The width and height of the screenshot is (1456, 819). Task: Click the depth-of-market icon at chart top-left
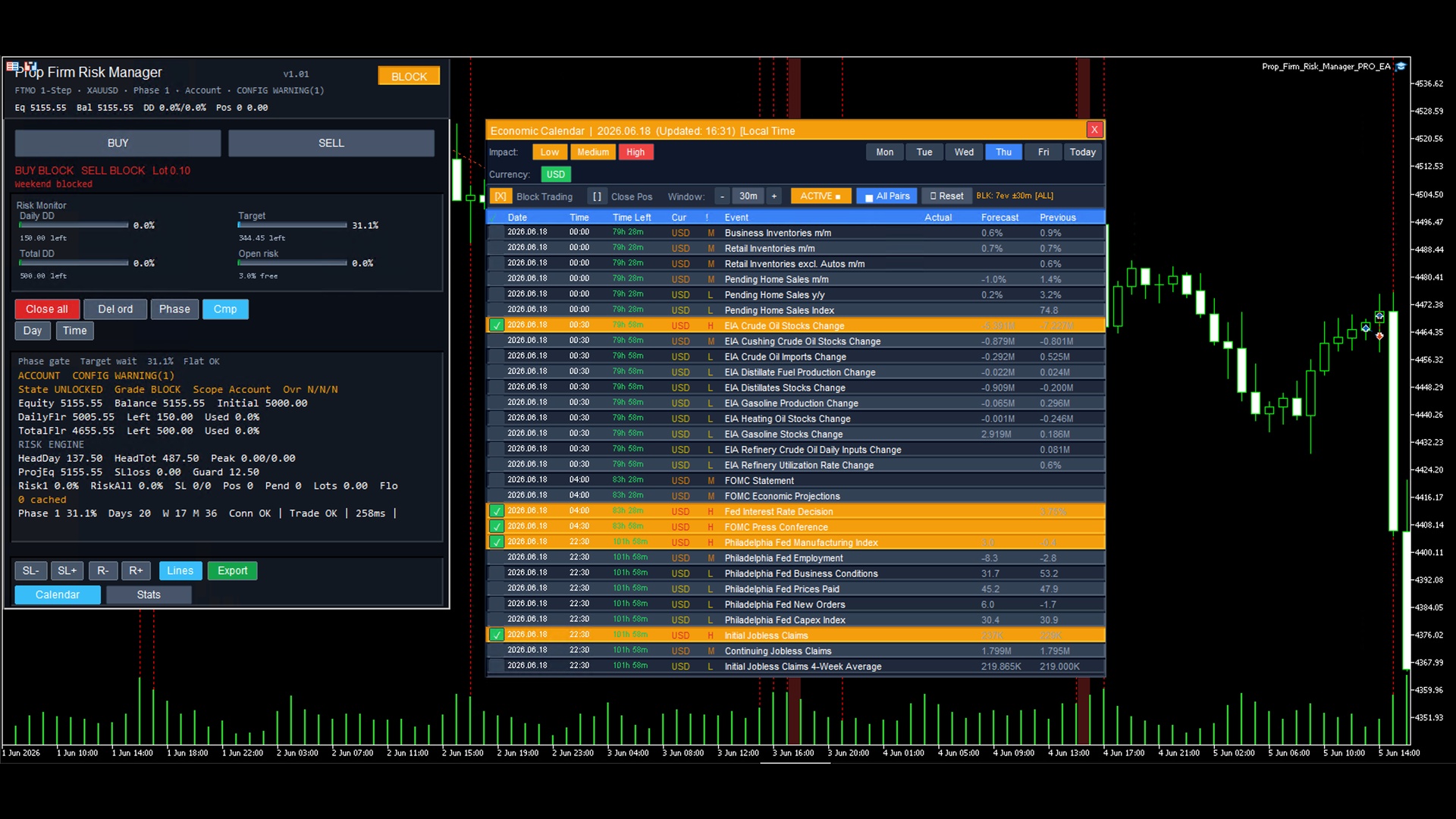point(12,67)
